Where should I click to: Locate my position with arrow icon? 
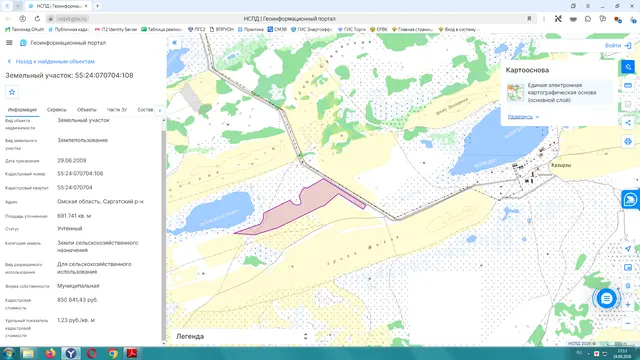[628, 249]
